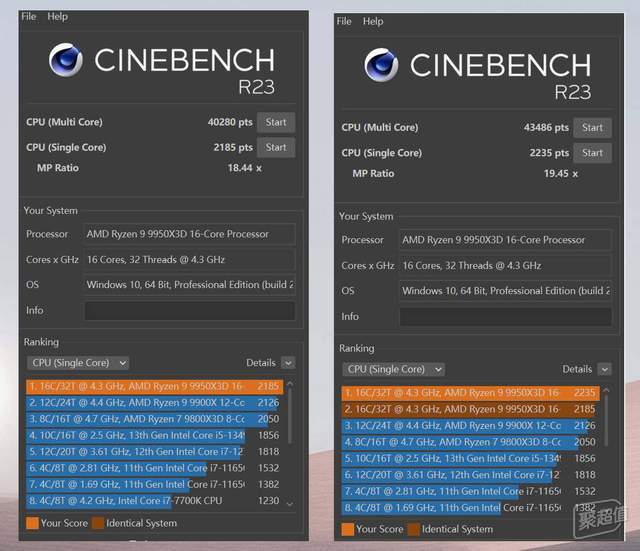Select 13th Gen Core i5 row, right window
640x551 pixels.
point(471,459)
